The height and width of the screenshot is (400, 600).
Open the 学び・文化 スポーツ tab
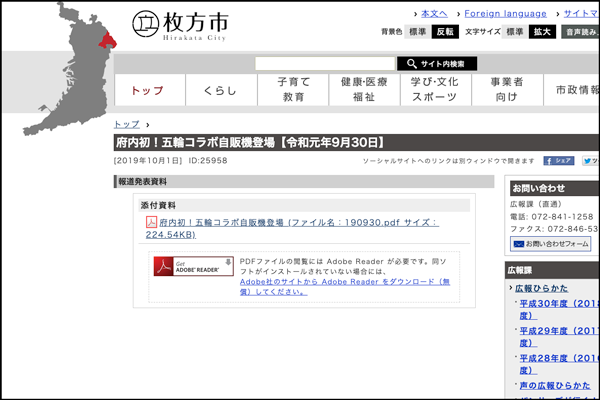(x=434, y=90)
